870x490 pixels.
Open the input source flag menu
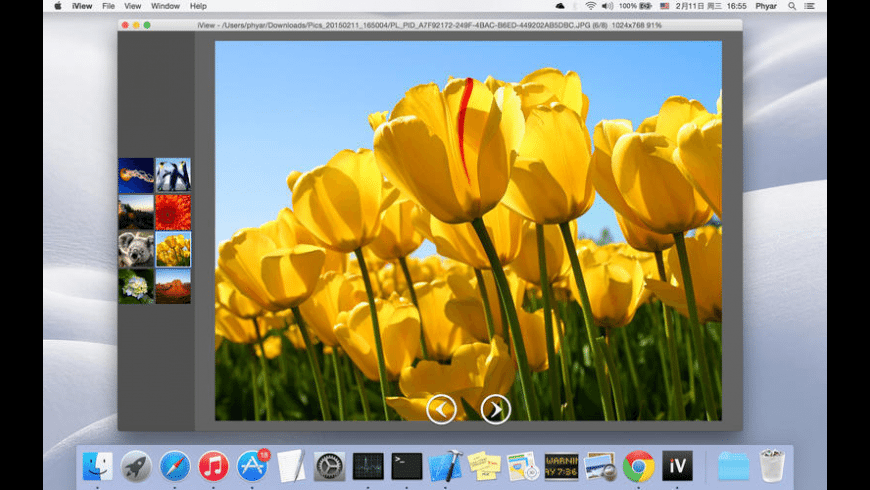(x=664, y=6)
